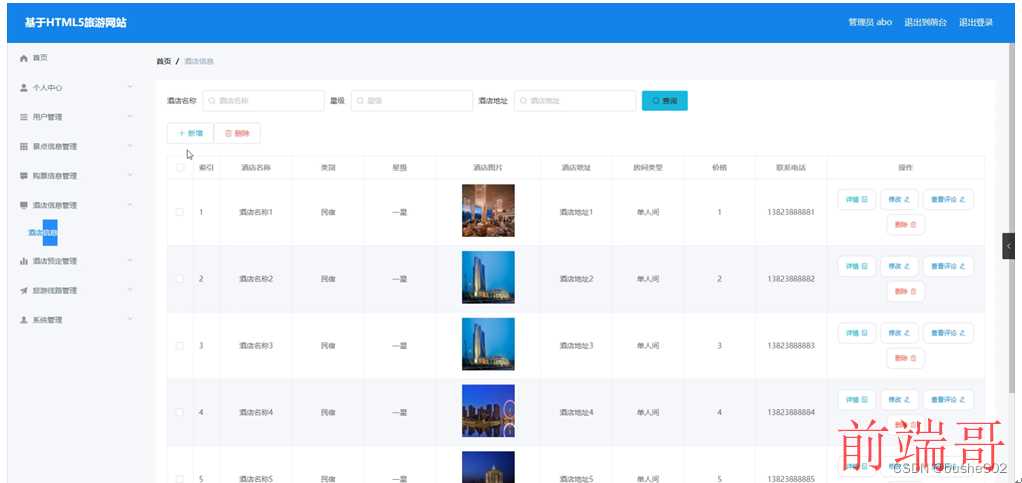Focus the 星级 search input field

pos(411,101)
